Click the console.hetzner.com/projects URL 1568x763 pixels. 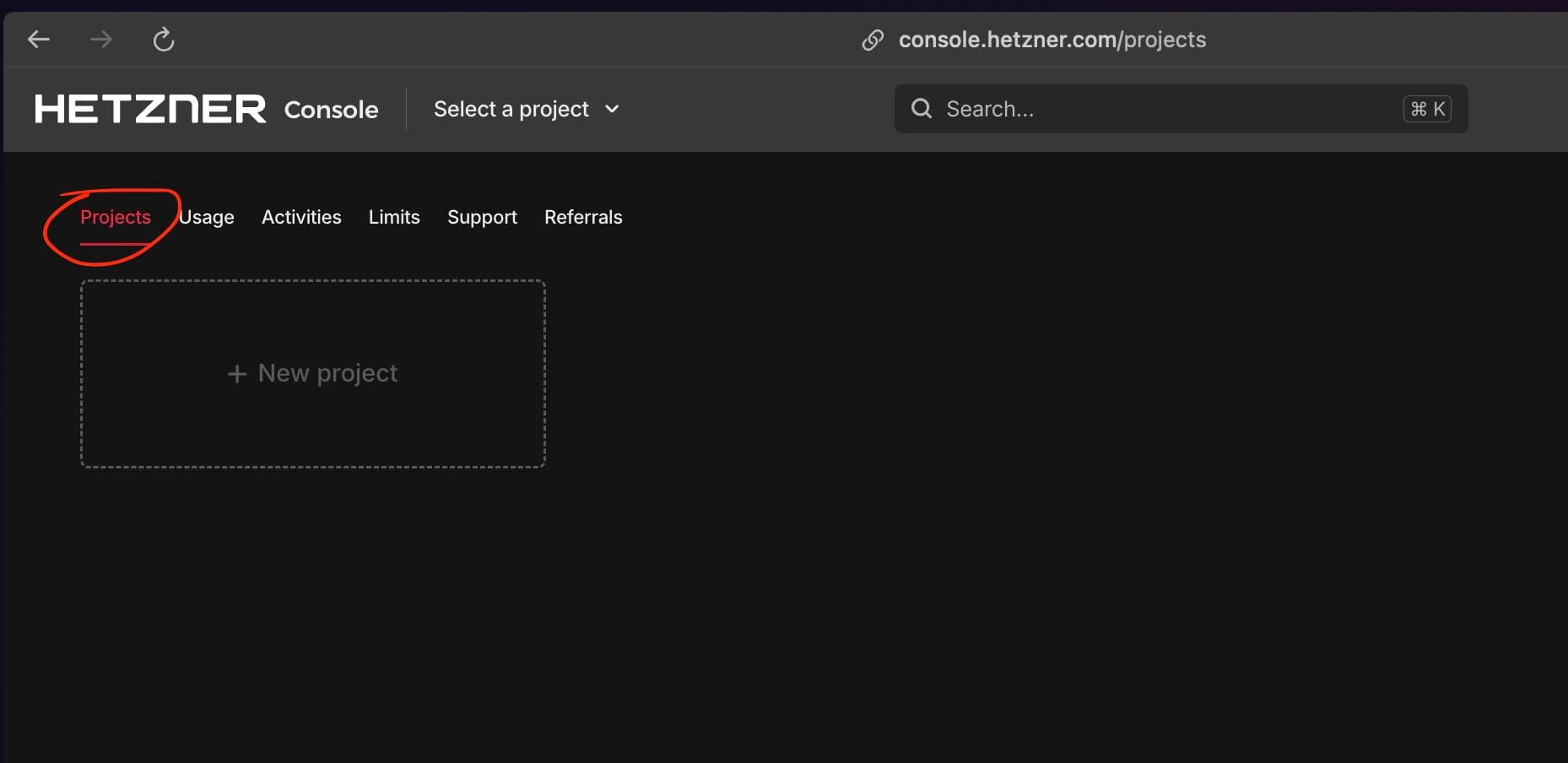(1052, 39)
